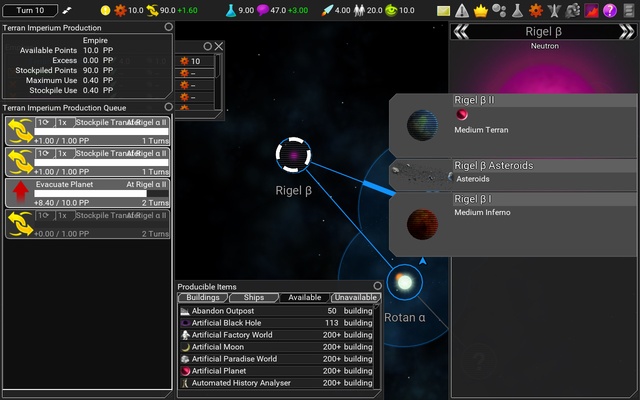640x400 pixels.
Task: Click the Rigel β I inferno planet image
Action: point(422,224)
